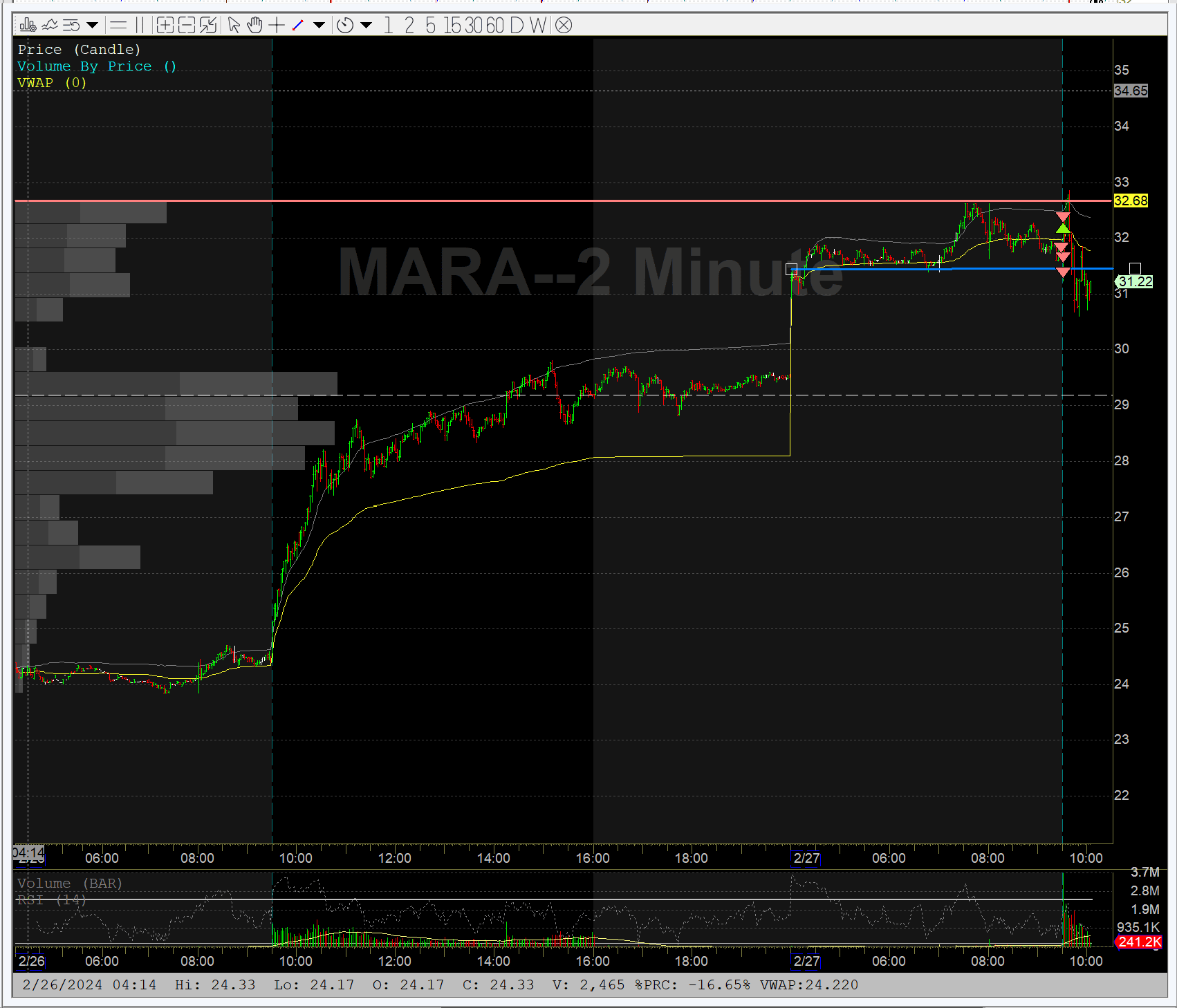The height and width of the screenshot is (1008, 1177).
Task: Click the 2/27 date marker on the price time axis
Action: [x=806, y=858]
